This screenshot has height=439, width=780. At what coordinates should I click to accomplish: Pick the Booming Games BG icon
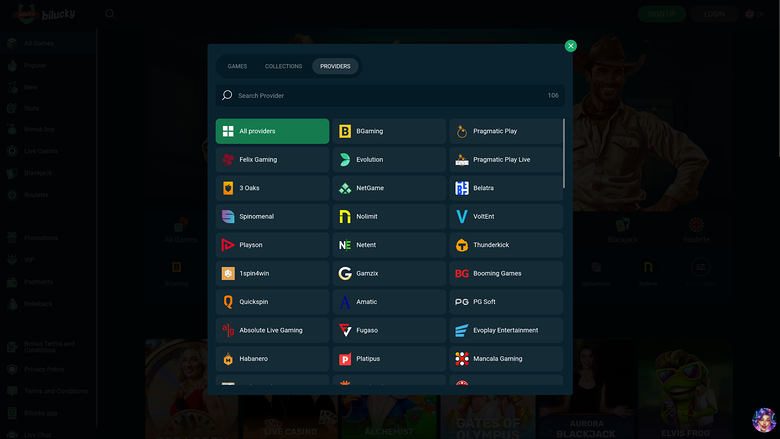coord(462,273)
